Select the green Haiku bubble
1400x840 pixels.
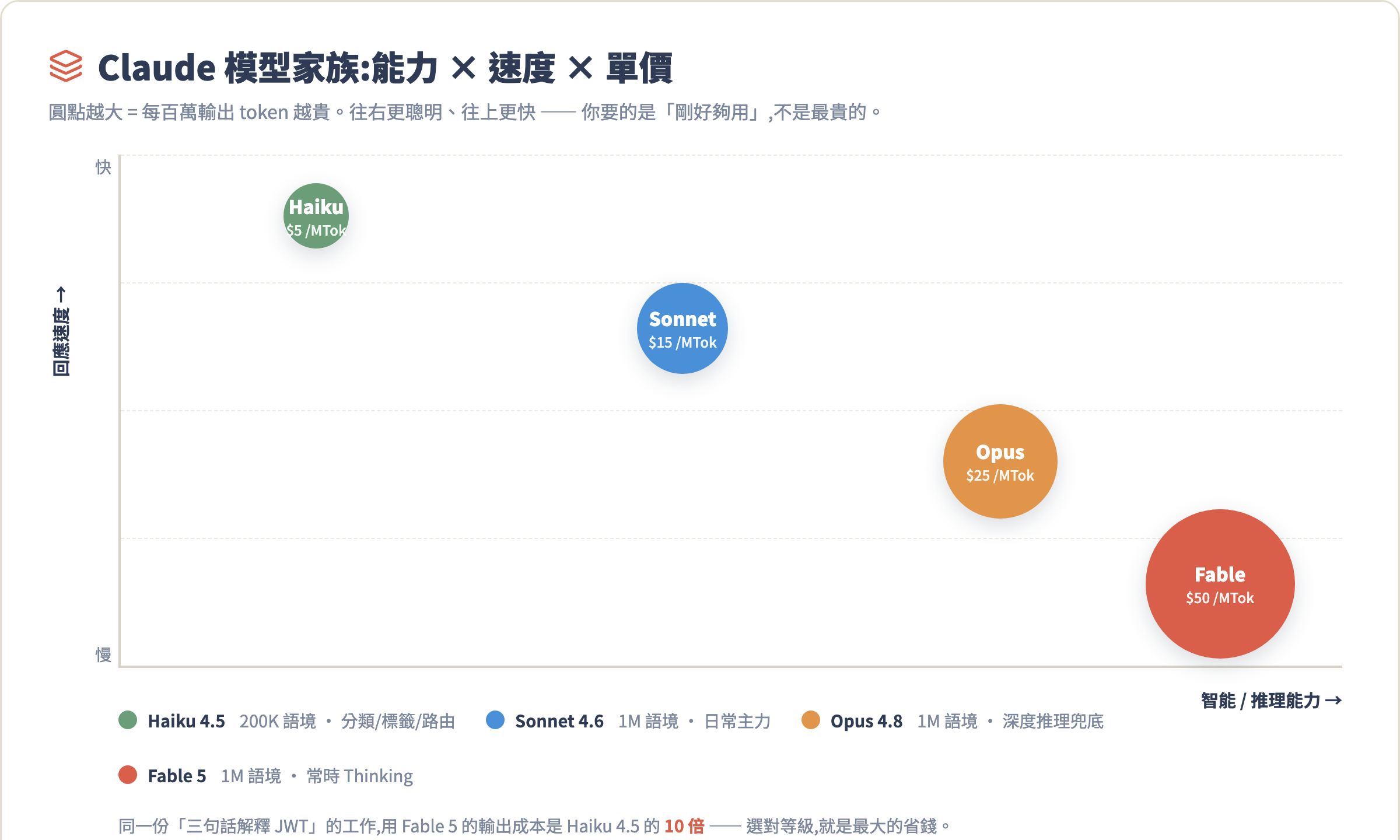coord(316,216)
